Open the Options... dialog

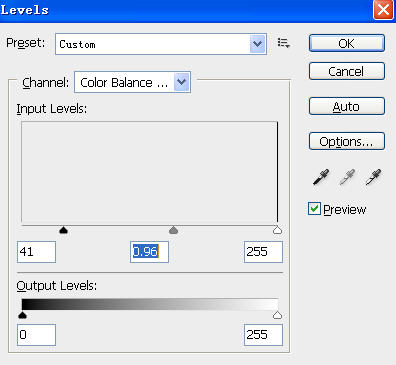tap(347, 141)
